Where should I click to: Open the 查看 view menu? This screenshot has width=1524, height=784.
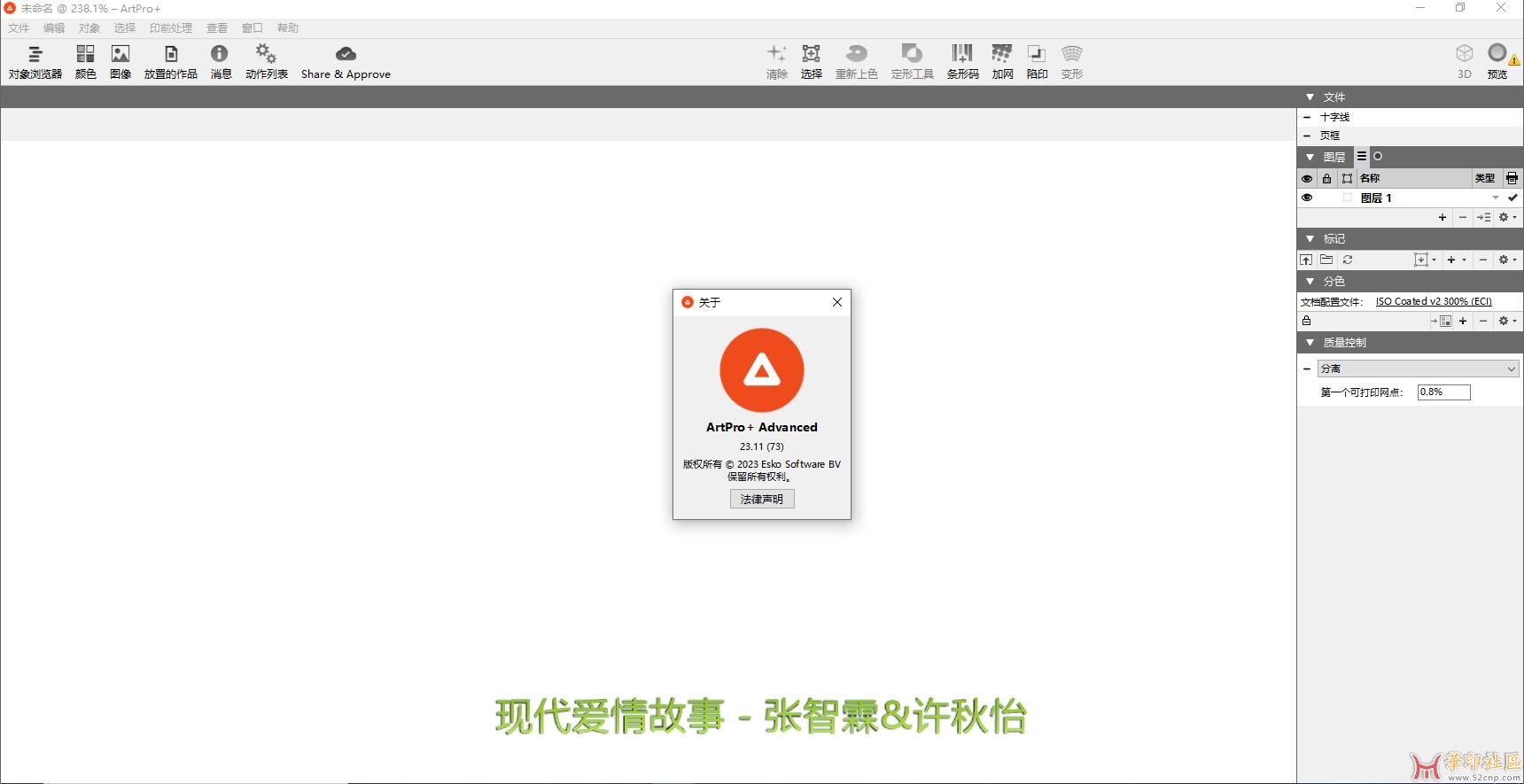(x=217, y=27)
